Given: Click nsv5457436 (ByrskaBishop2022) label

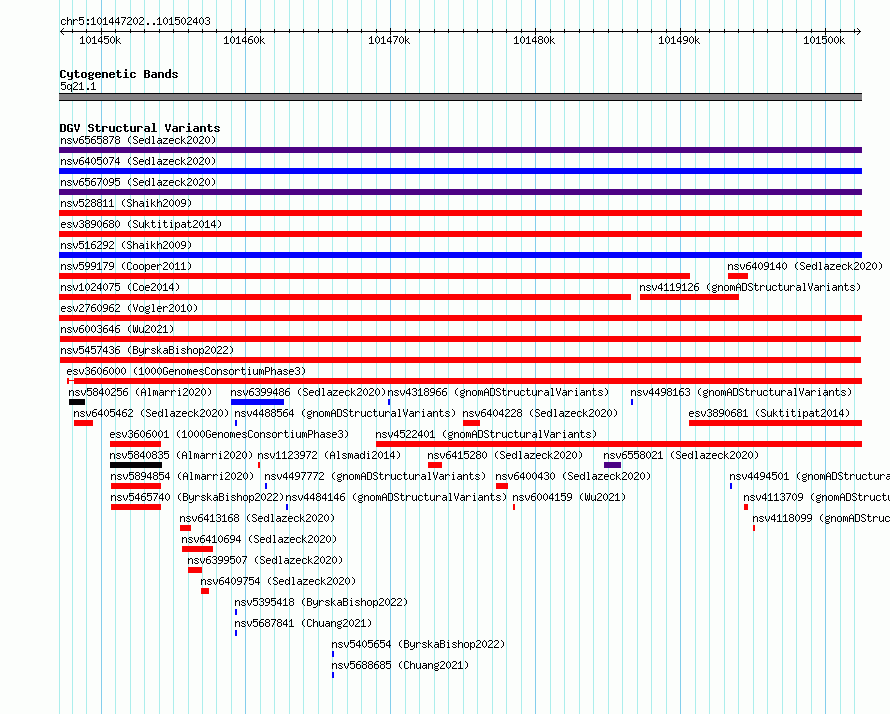Looking at the screenshot, I should tap(147, 350).
